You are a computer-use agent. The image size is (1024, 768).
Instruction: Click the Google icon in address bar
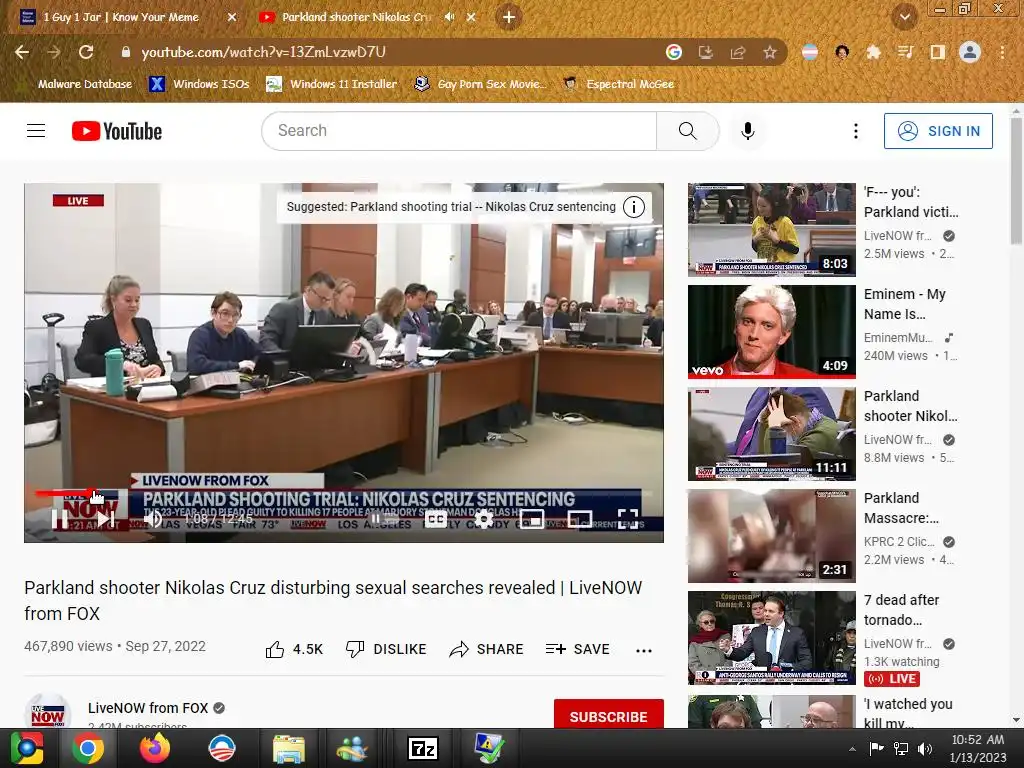click(x=673, y=52)
